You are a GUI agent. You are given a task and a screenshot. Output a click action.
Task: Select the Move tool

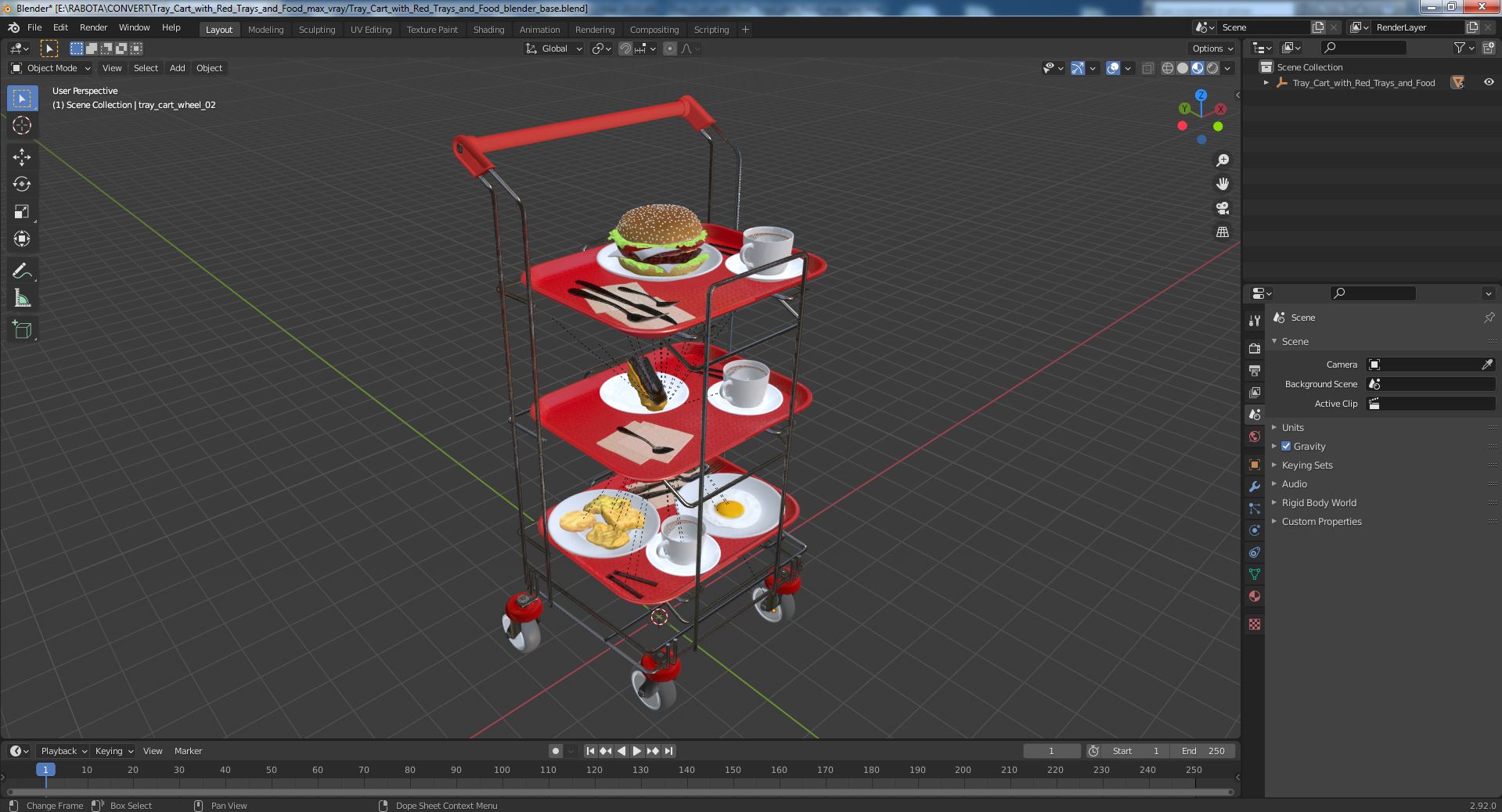(22, 156)
